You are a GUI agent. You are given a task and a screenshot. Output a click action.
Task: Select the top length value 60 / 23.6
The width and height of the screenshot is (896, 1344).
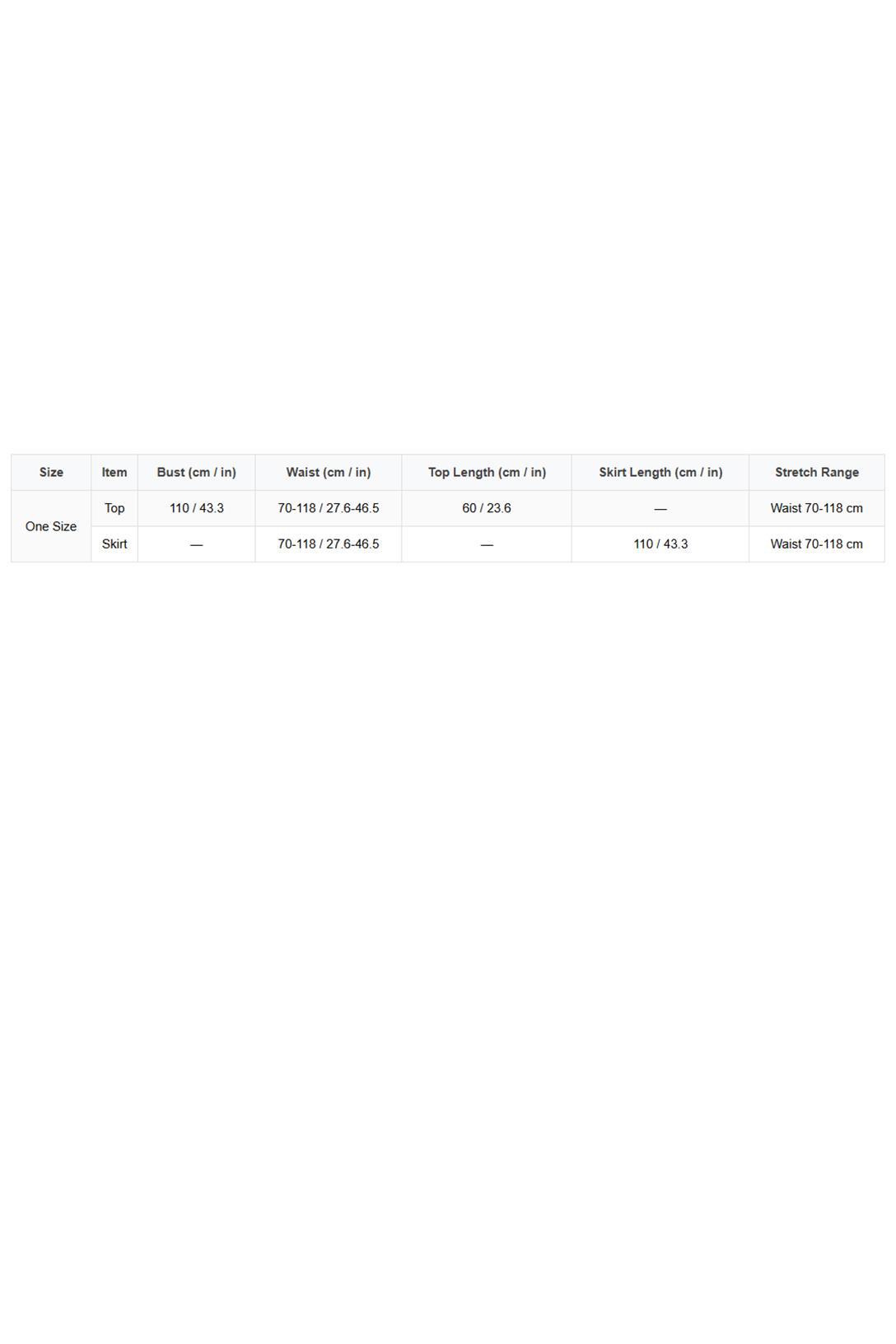click(487, 508)
